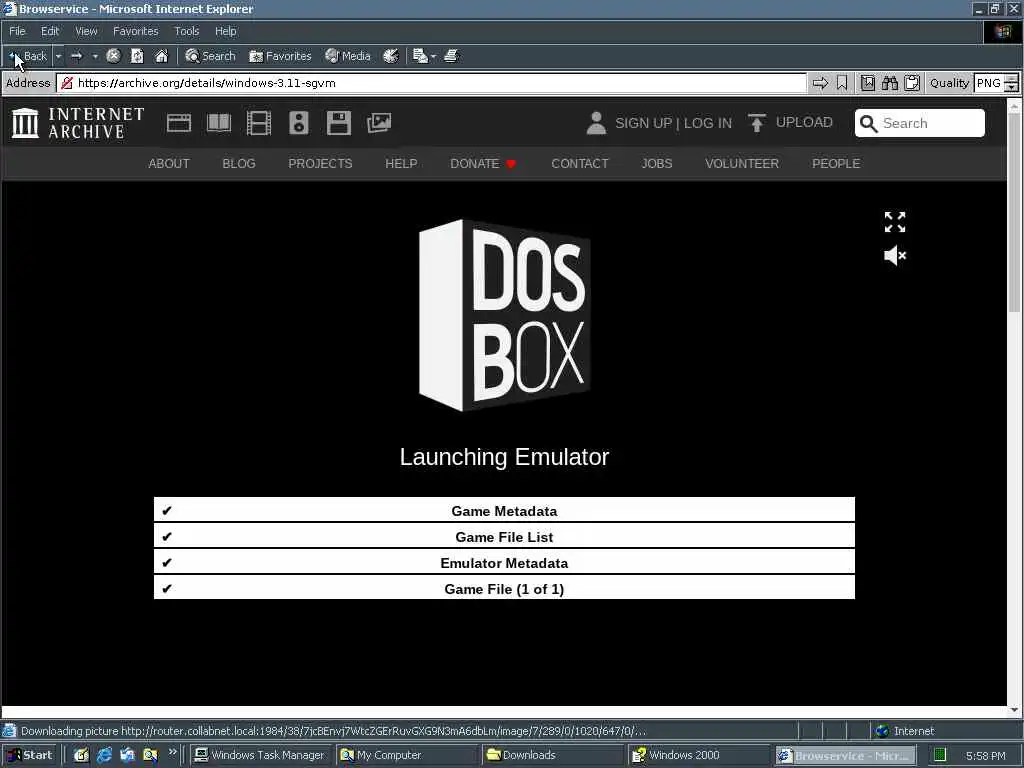This screenshot has height=768, width=1024.
Task: Open the Tools menu
Action: coord(186,31)
